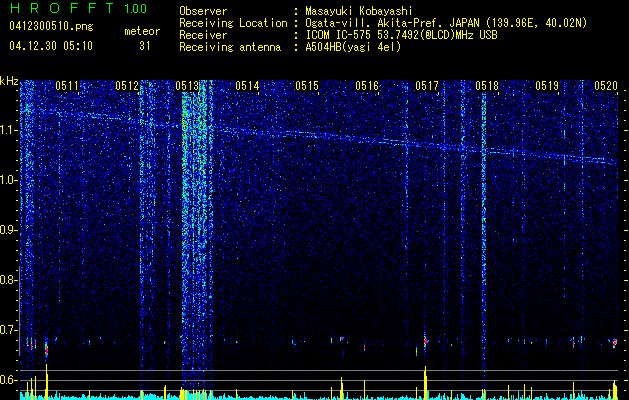The height and width of the screenshot is (400, 629).
Task: Click the 0513 time marker
Action: point(187,86)
